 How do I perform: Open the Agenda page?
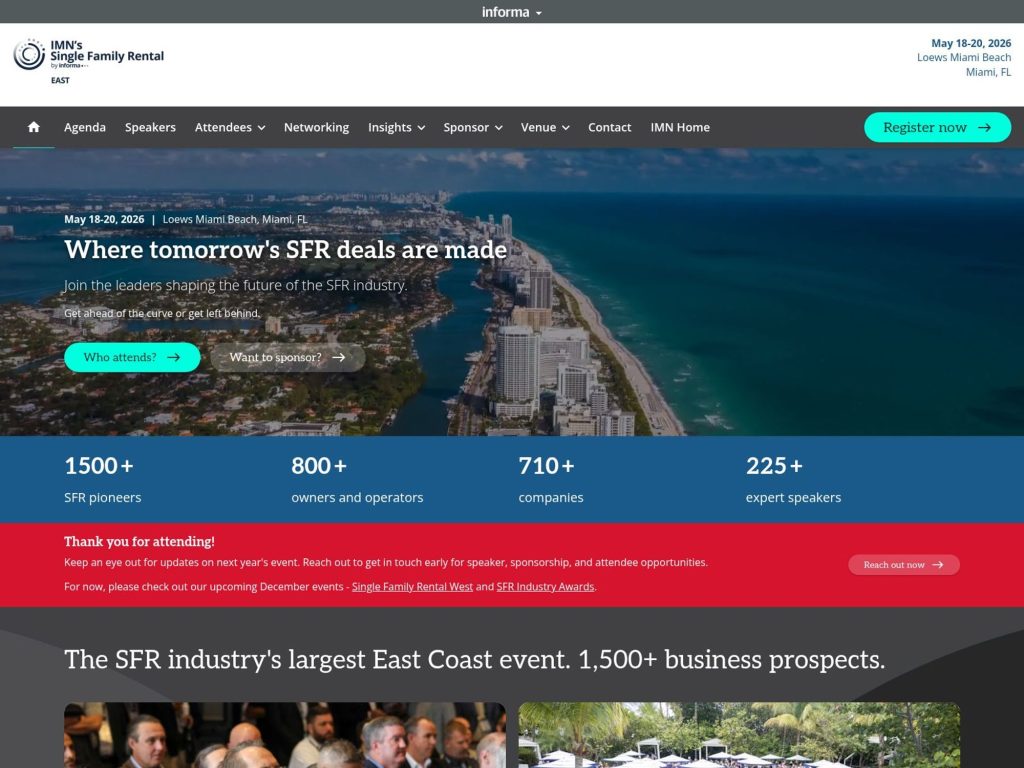(x=85, y=127)
